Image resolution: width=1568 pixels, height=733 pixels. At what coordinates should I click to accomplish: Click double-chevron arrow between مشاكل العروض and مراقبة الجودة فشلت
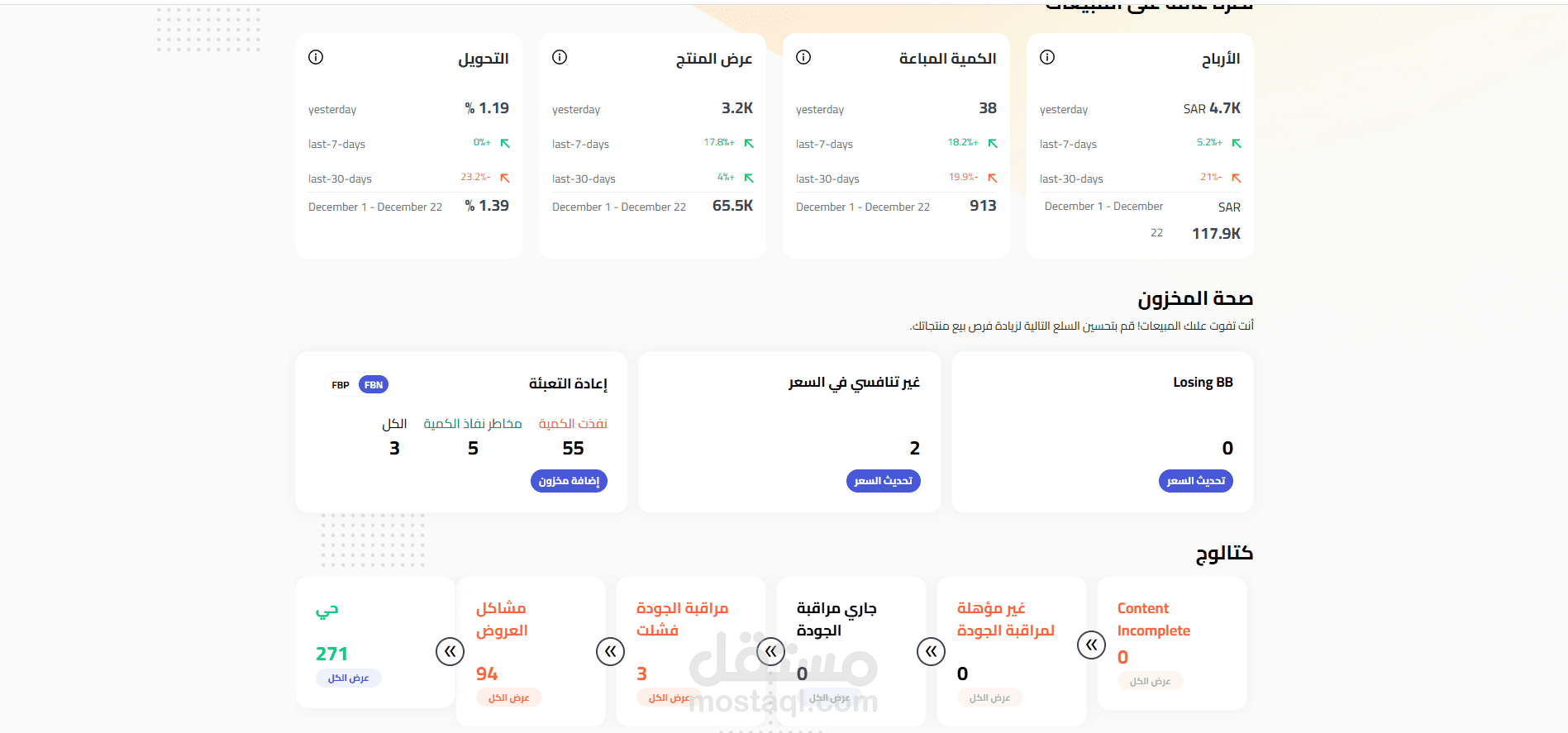[610, 652]
